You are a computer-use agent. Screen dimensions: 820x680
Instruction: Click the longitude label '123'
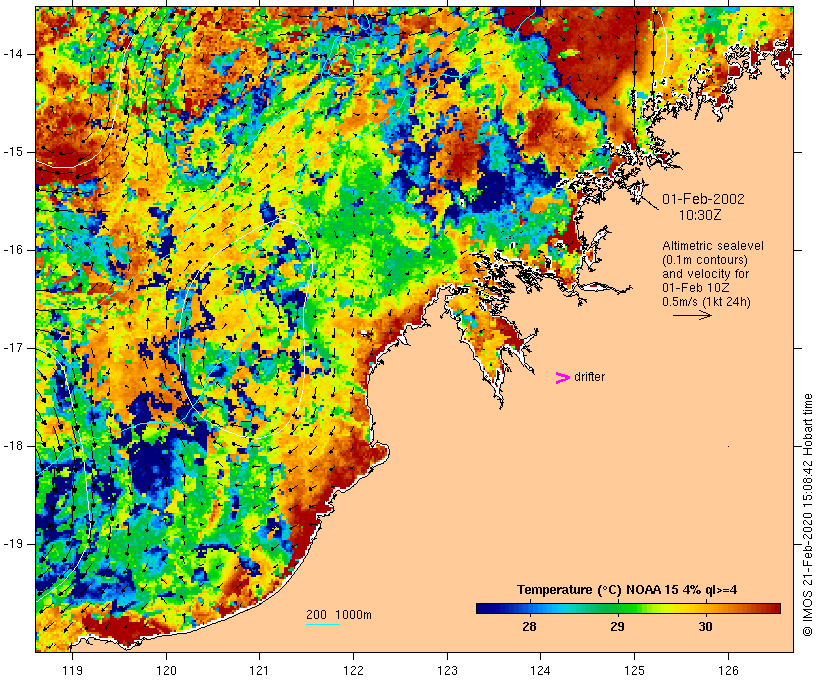click(x=447, y=671)
